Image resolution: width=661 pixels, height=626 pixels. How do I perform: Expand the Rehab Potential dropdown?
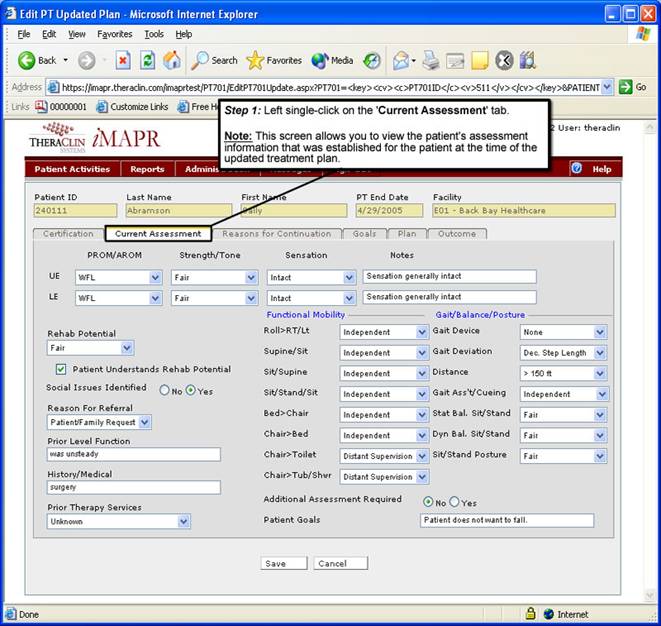126,348
